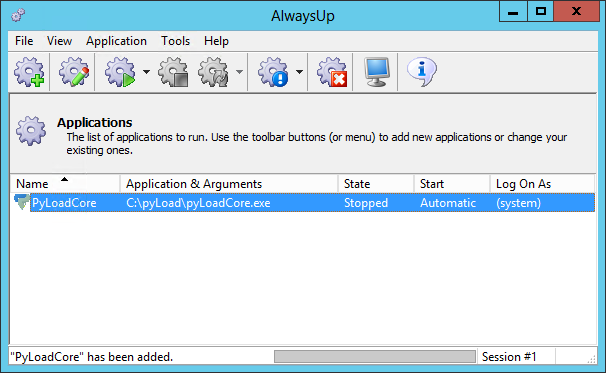The width and height of the screenshot is (606, 373).
Task: Open the dropdown beside the alert gear icon
Action: pyautogui.click(x=299, y=72)
